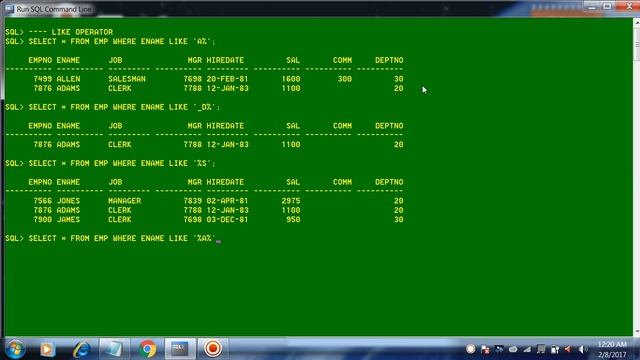The height and width of the screenshot is (360, 640).
Task: Click the hire date 02-APR-81
Action: pyautogui.click(x=227, y=201)
